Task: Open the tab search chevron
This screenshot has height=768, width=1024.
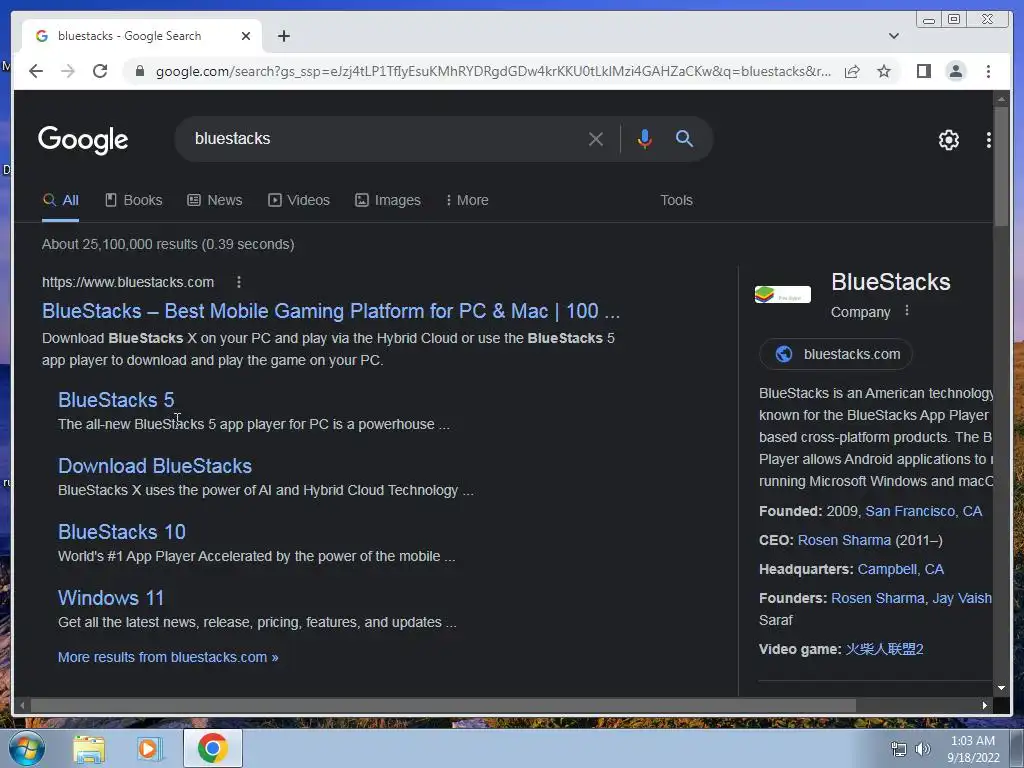Action: tap(893, 36)
